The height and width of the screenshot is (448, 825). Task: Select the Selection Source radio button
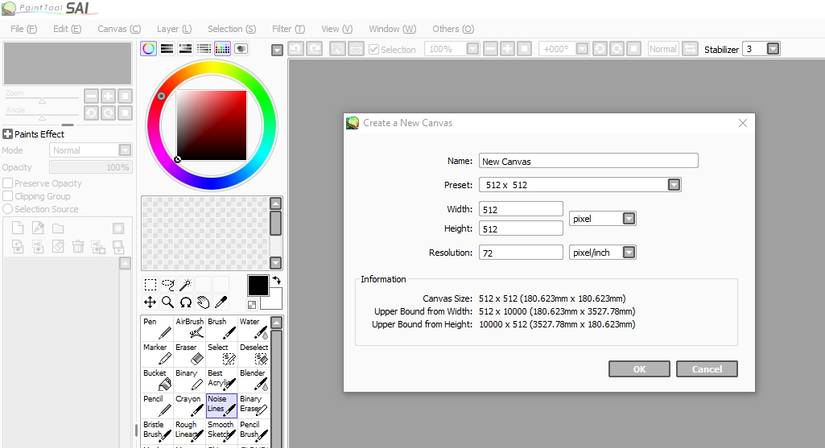[8, 209]
